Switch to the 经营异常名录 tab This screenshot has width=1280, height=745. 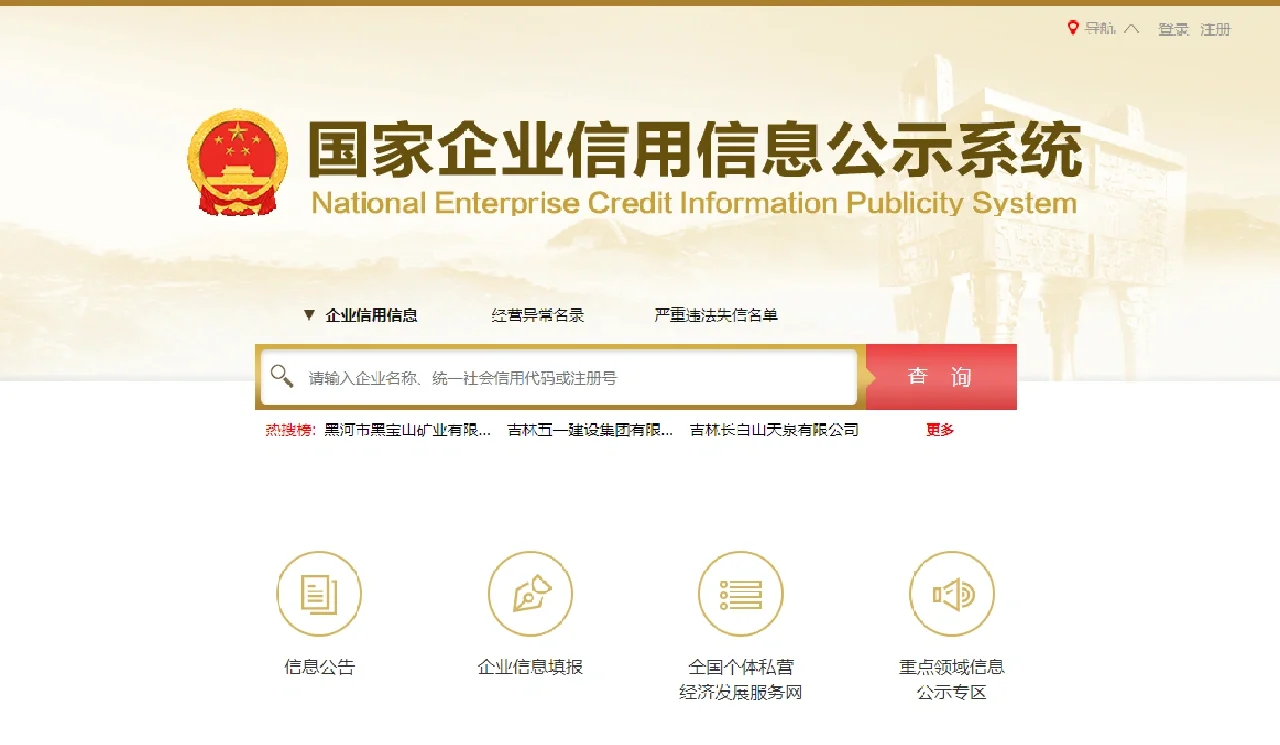point(538,315)
